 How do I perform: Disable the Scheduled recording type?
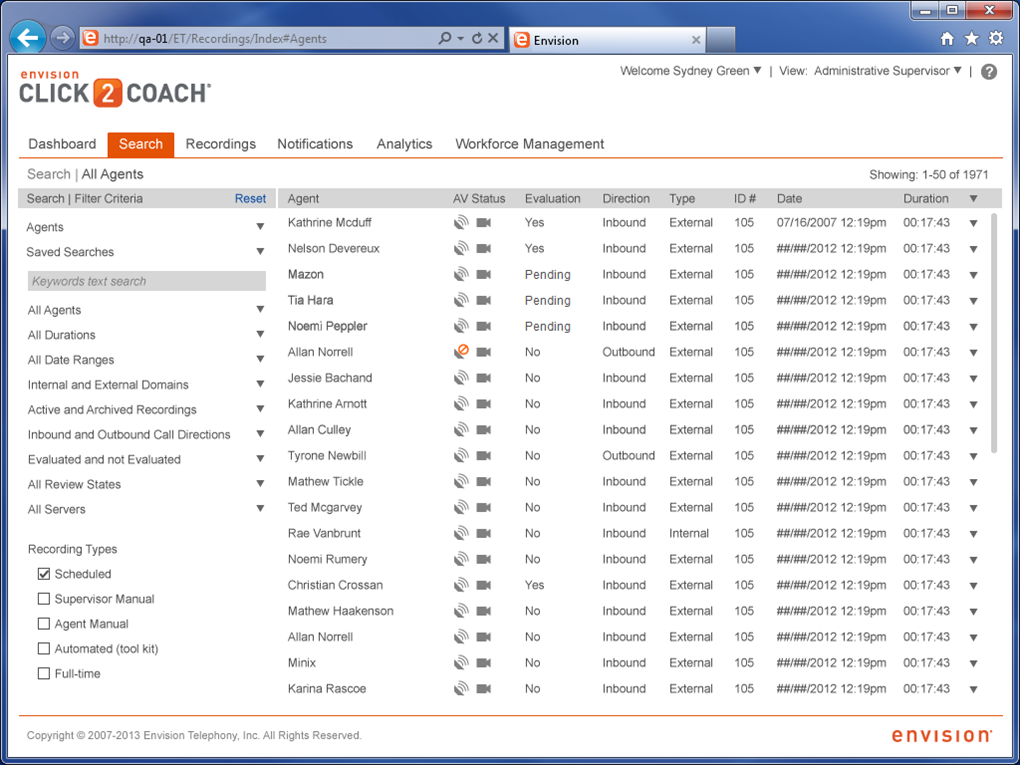(44, 573)
